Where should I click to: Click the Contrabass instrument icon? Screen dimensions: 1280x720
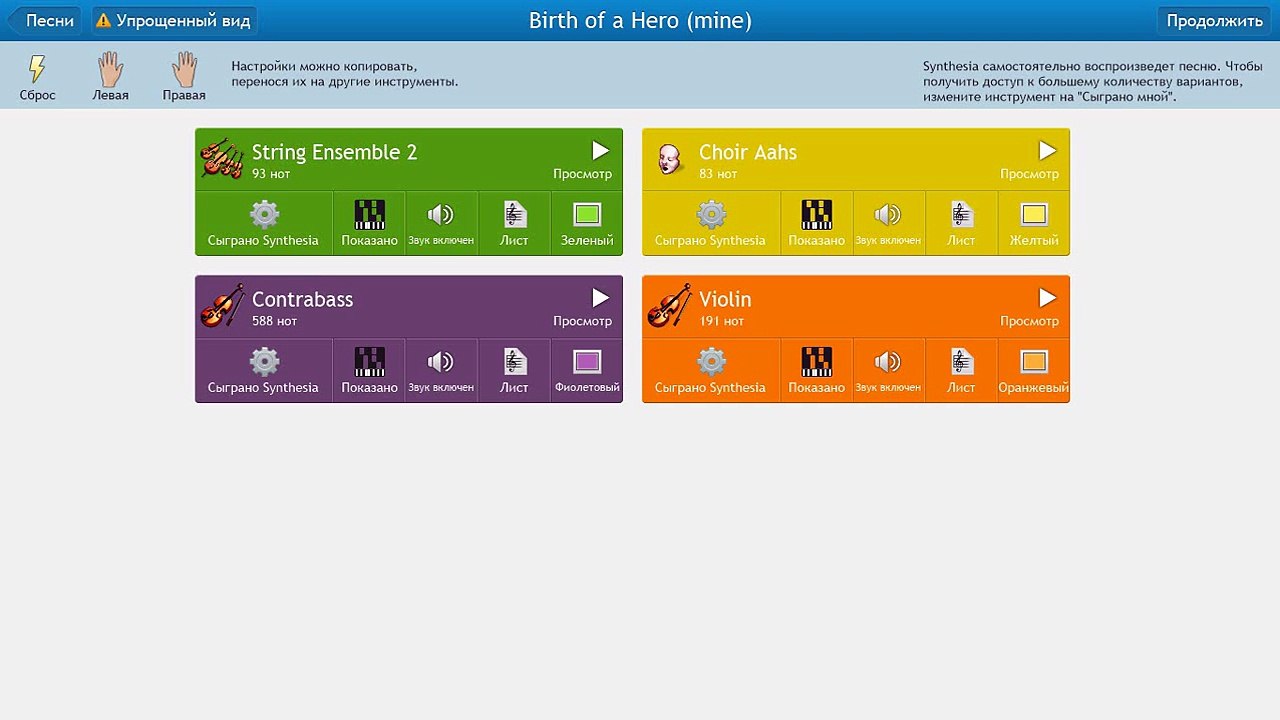point(222,306)
